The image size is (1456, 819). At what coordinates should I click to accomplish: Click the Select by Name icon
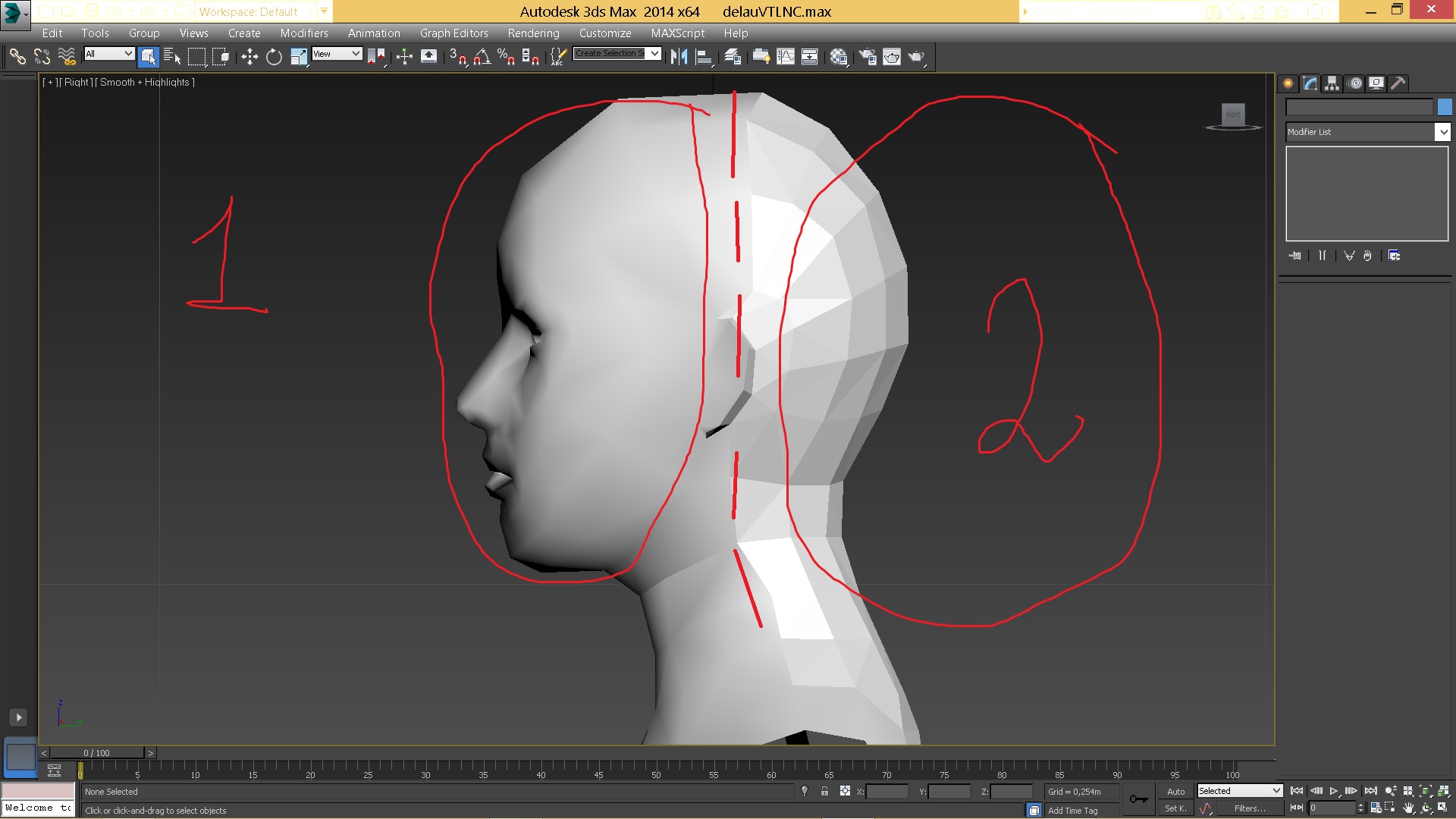(x=172, y=57)
